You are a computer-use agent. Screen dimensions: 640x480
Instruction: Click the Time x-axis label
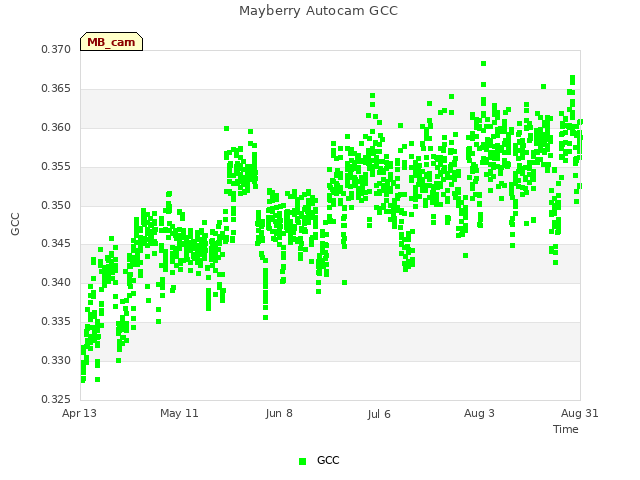[x=566, y=429]
